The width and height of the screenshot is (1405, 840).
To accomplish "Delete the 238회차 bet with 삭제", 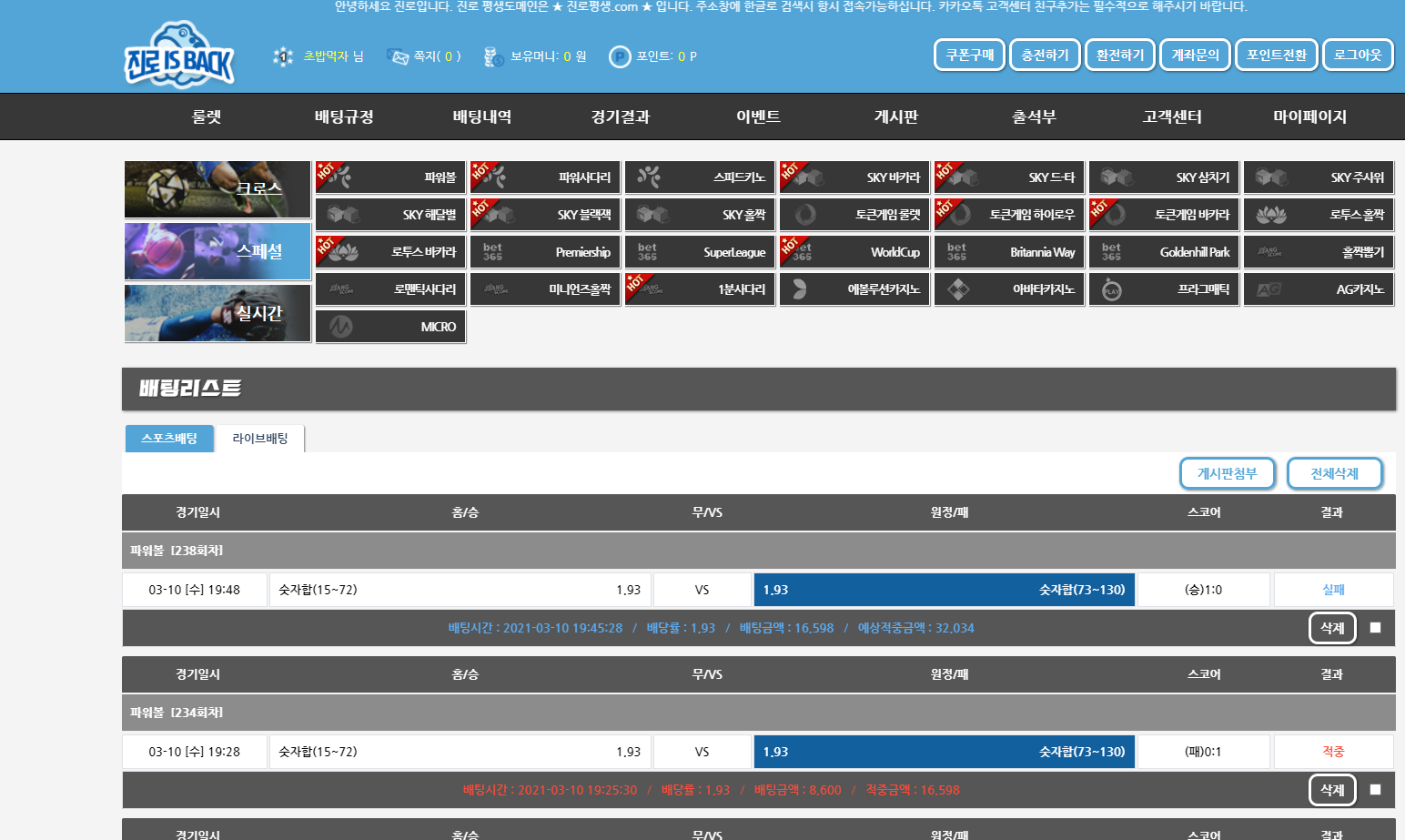I will pos(1331,628).
